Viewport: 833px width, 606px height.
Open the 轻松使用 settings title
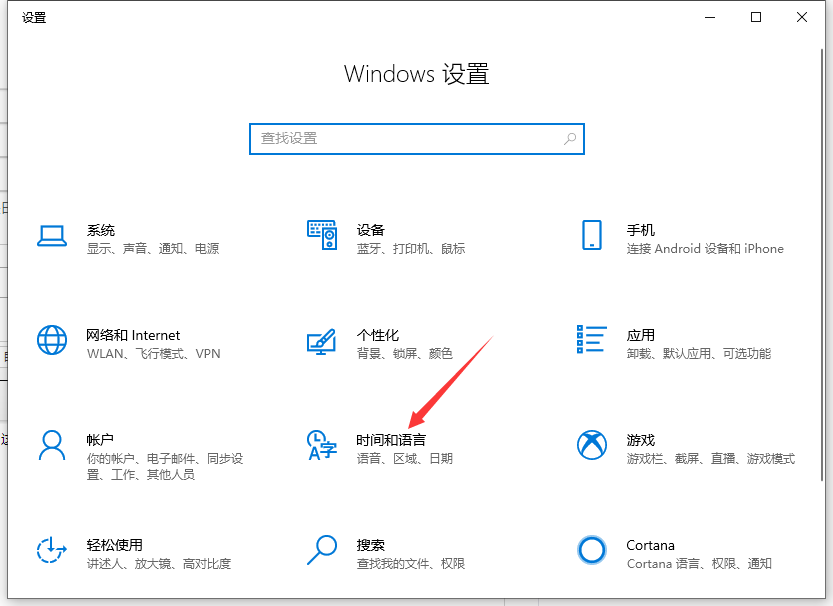[115, 545]
